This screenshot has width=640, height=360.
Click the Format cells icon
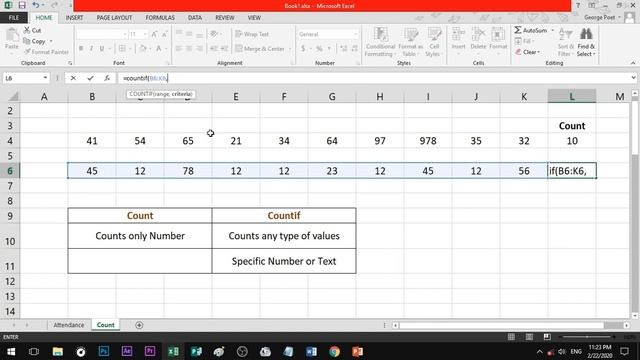(x=498, y=39)
